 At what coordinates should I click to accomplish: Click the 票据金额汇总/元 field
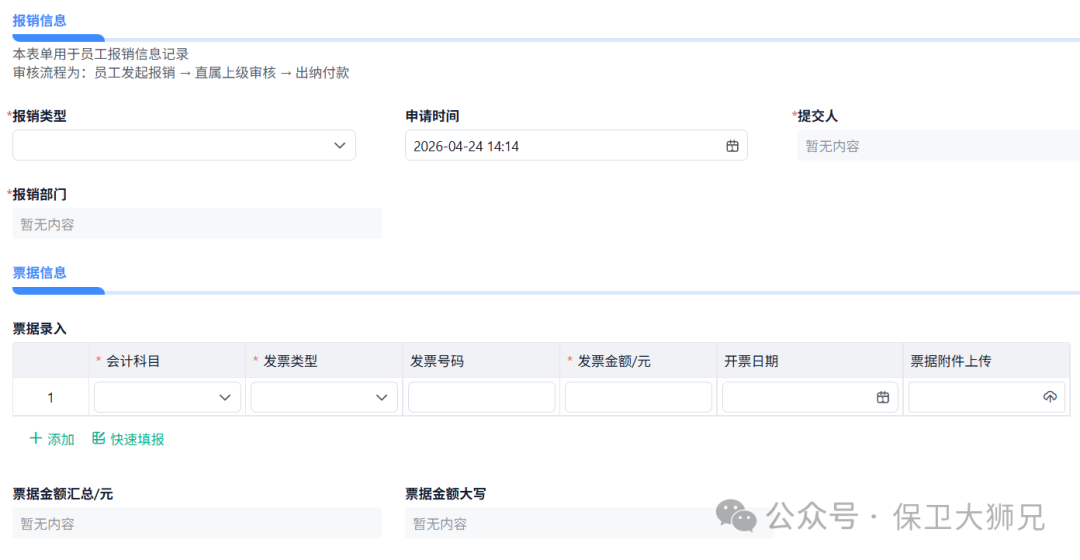(197, 523)
